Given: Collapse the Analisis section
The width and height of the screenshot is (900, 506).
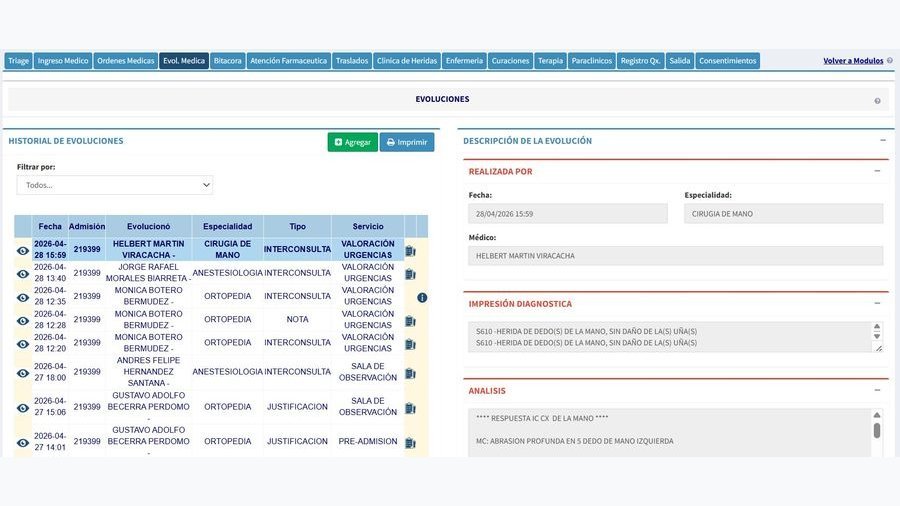Looking at the screenshot, I should coord(877,390).
